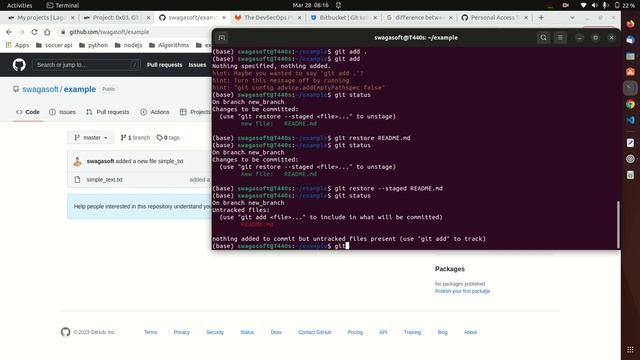
Task: Open the python bookmarks folder
Action: tap(93, 45)
